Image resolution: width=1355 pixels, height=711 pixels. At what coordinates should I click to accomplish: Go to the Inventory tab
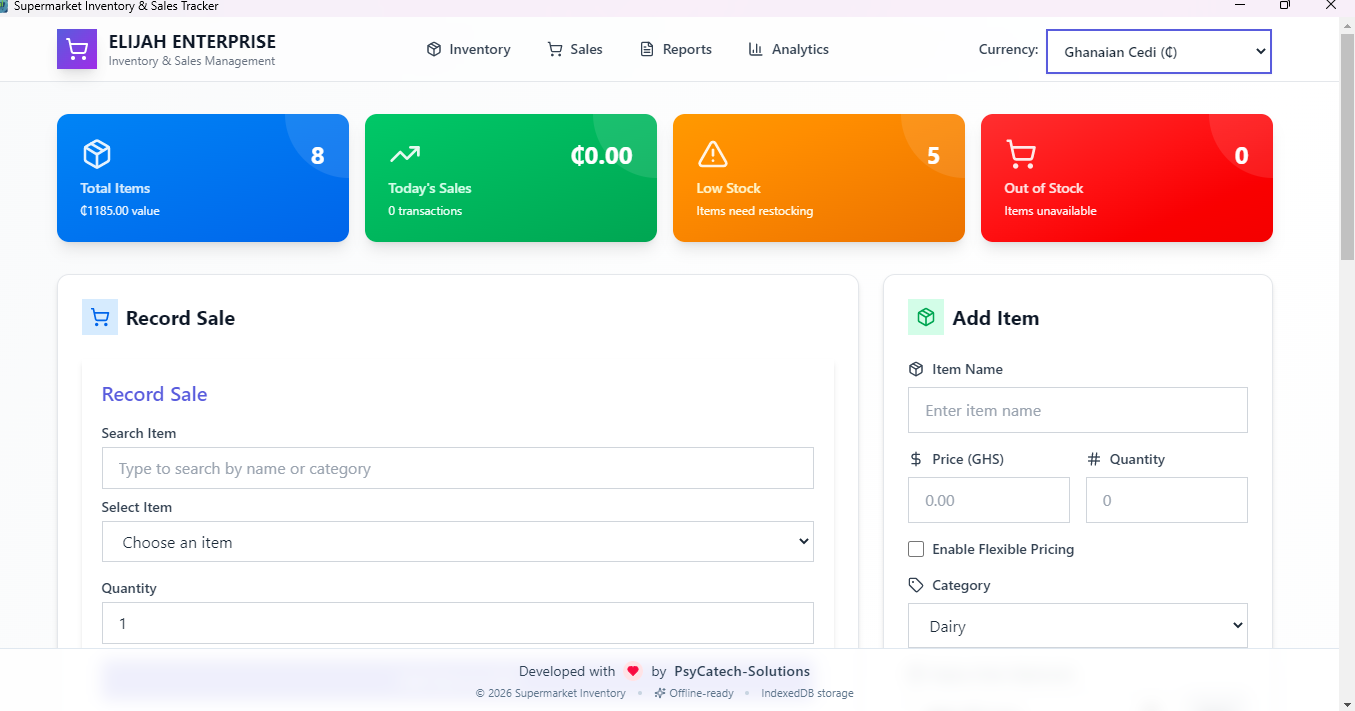click(x=468, y=49)
